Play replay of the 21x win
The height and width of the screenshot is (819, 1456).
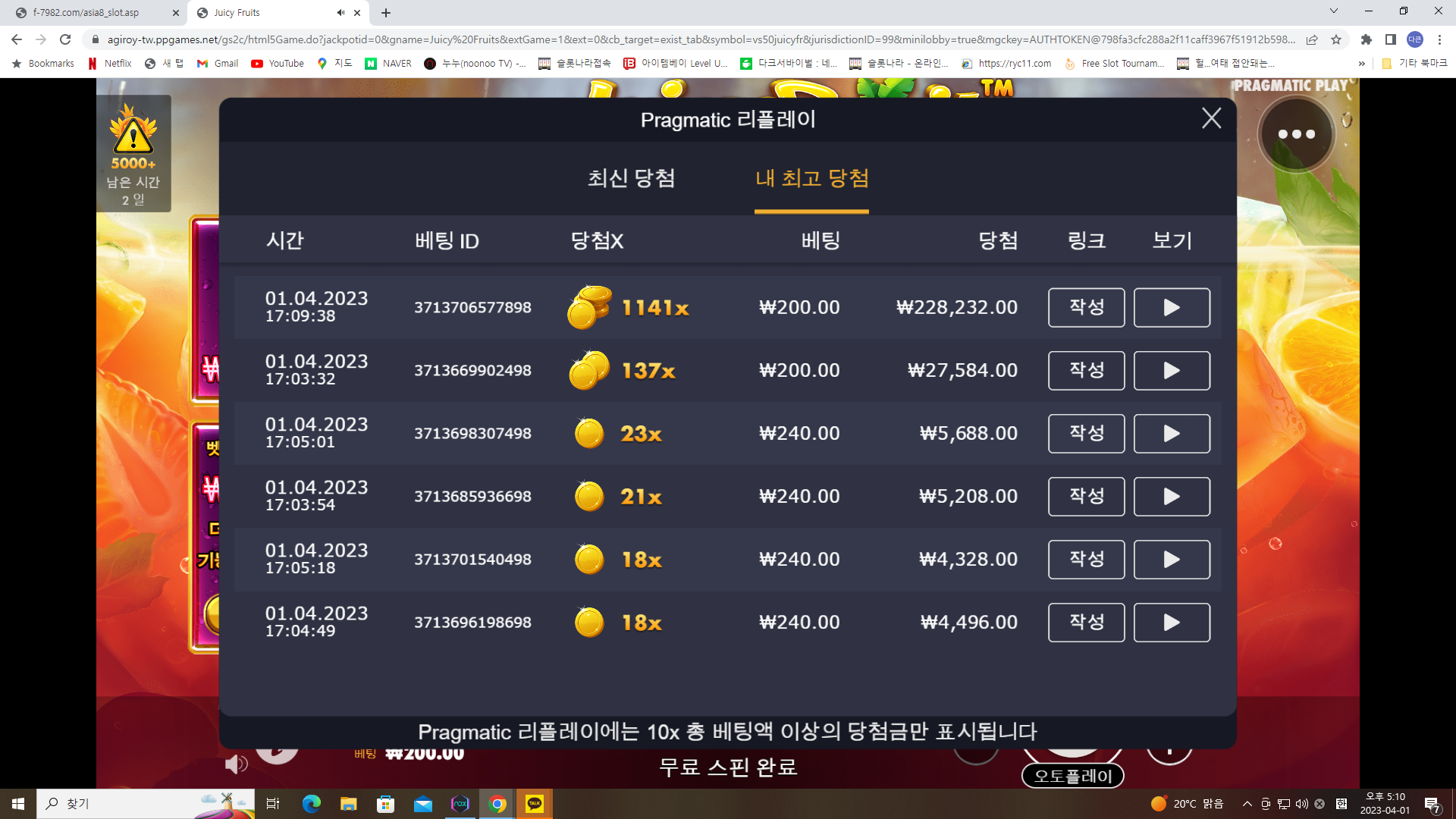(x=1172, y=496)
